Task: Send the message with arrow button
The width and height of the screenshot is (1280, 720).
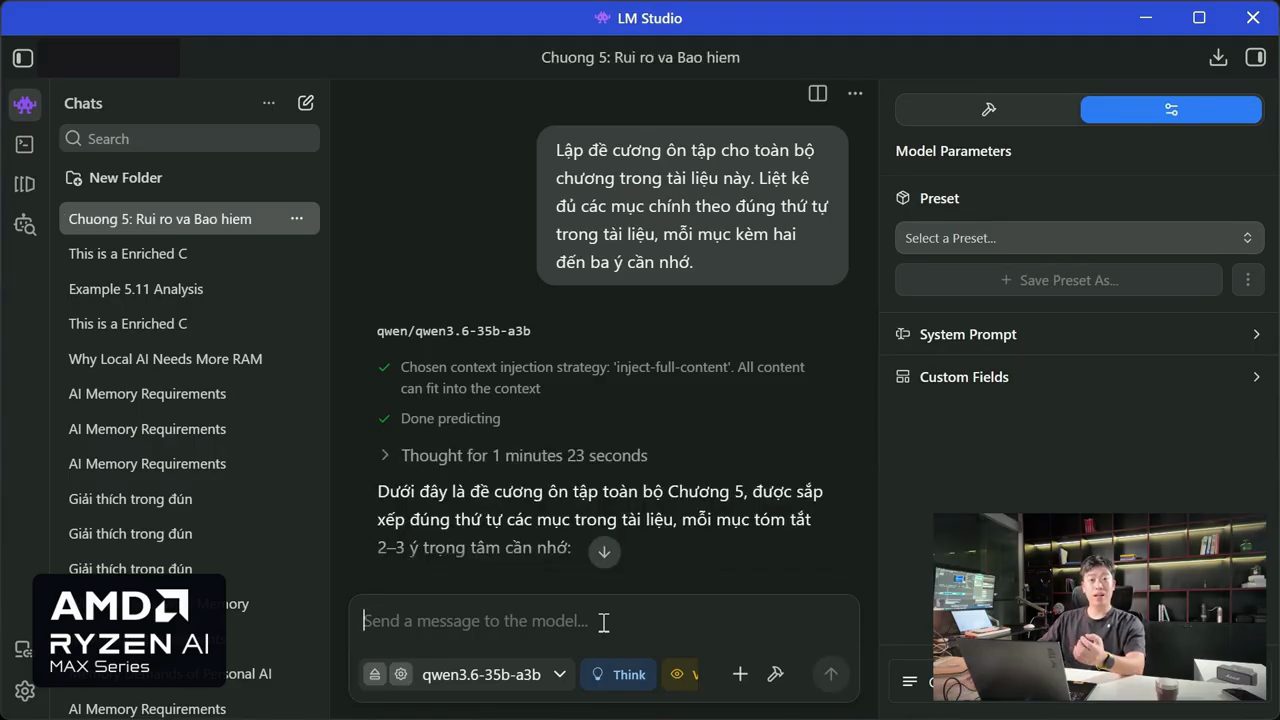Action: tap(830, 674)
